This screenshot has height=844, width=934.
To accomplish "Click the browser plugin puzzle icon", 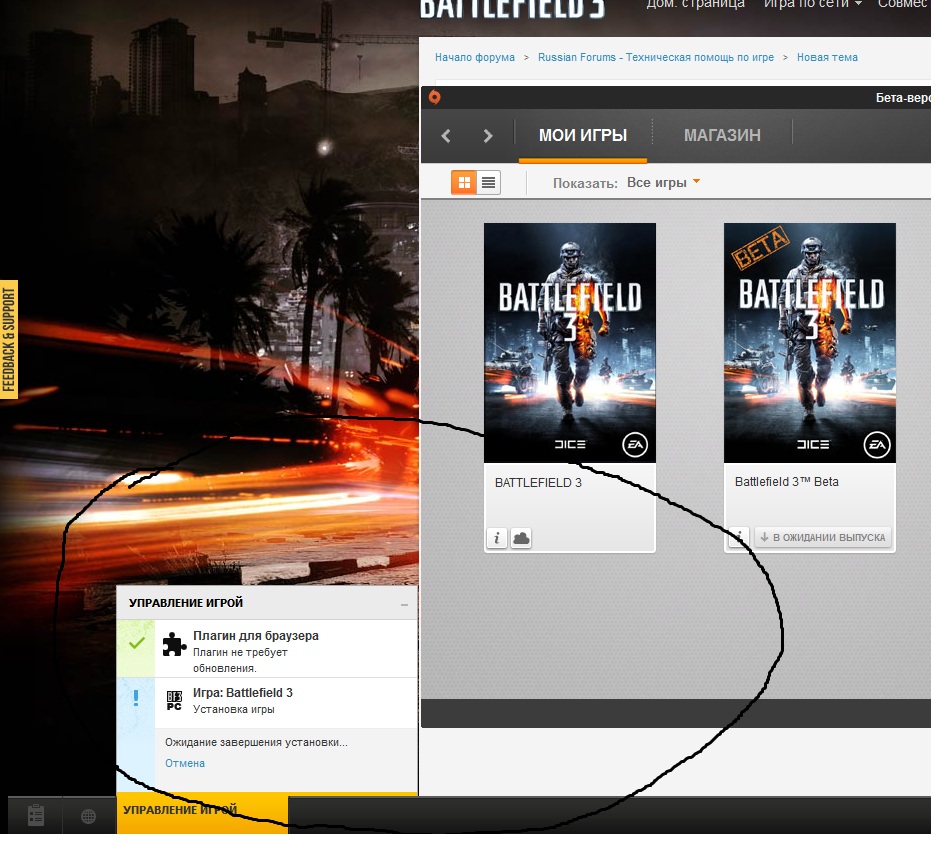I will [x=174, y=644].
